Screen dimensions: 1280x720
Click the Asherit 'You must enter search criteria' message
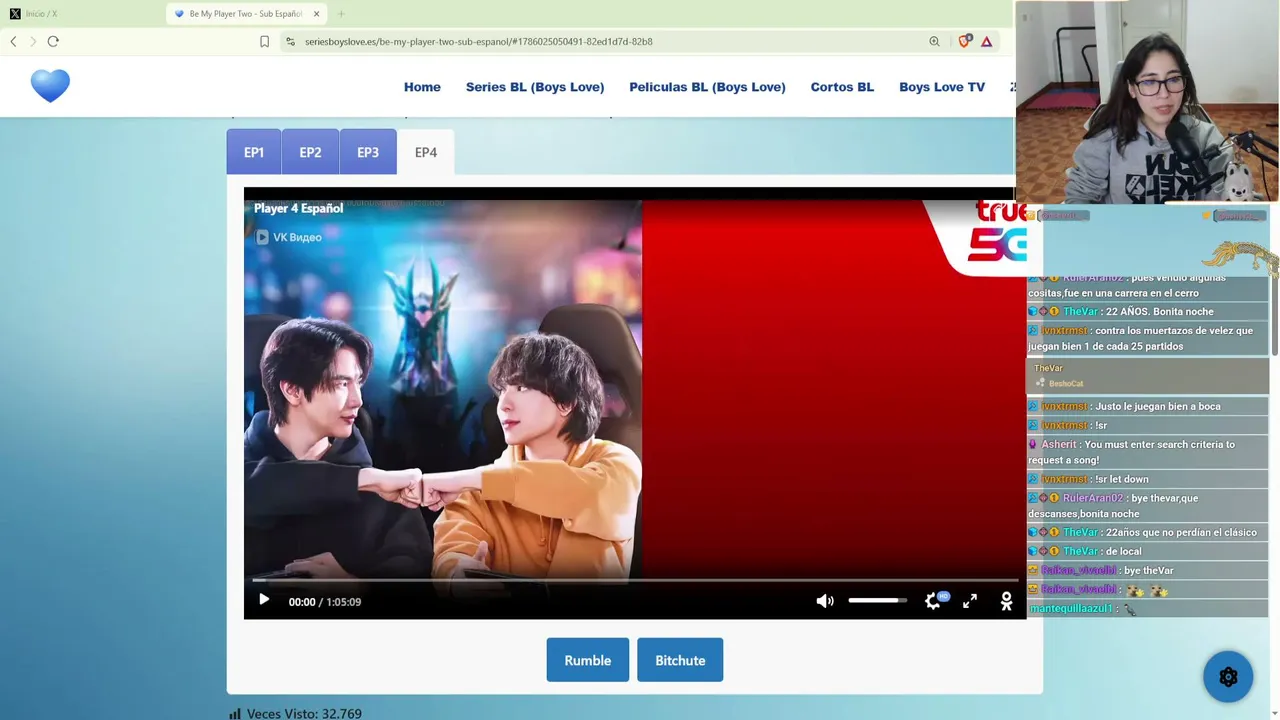[x=1148, y=452]
